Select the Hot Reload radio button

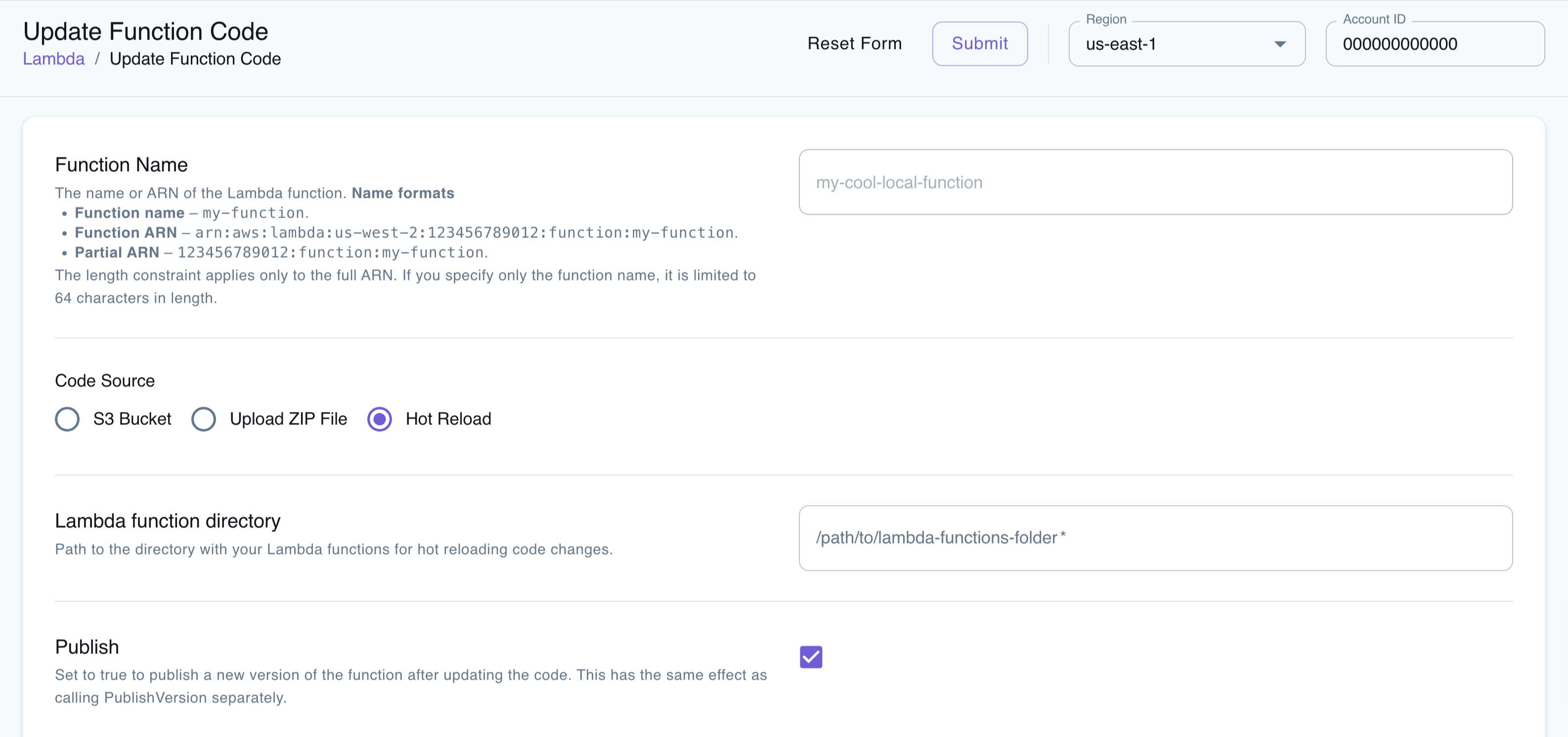point(379,419)
